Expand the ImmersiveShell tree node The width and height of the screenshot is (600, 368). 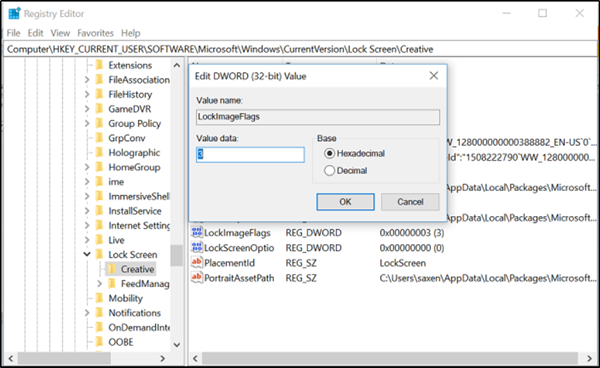[87, 196]
